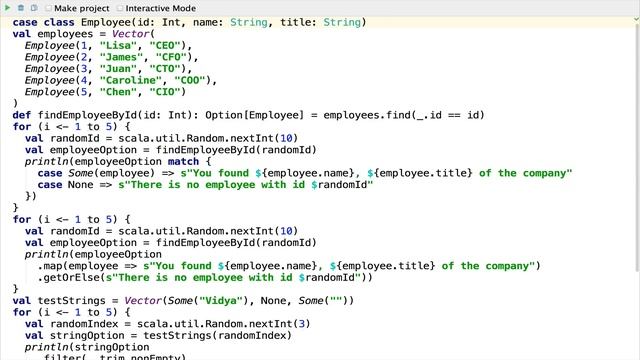Click the copy worksheet icon in the toolbar
Image resolution: width=640 pixels, height=360 pixels.
click(34, 8)
